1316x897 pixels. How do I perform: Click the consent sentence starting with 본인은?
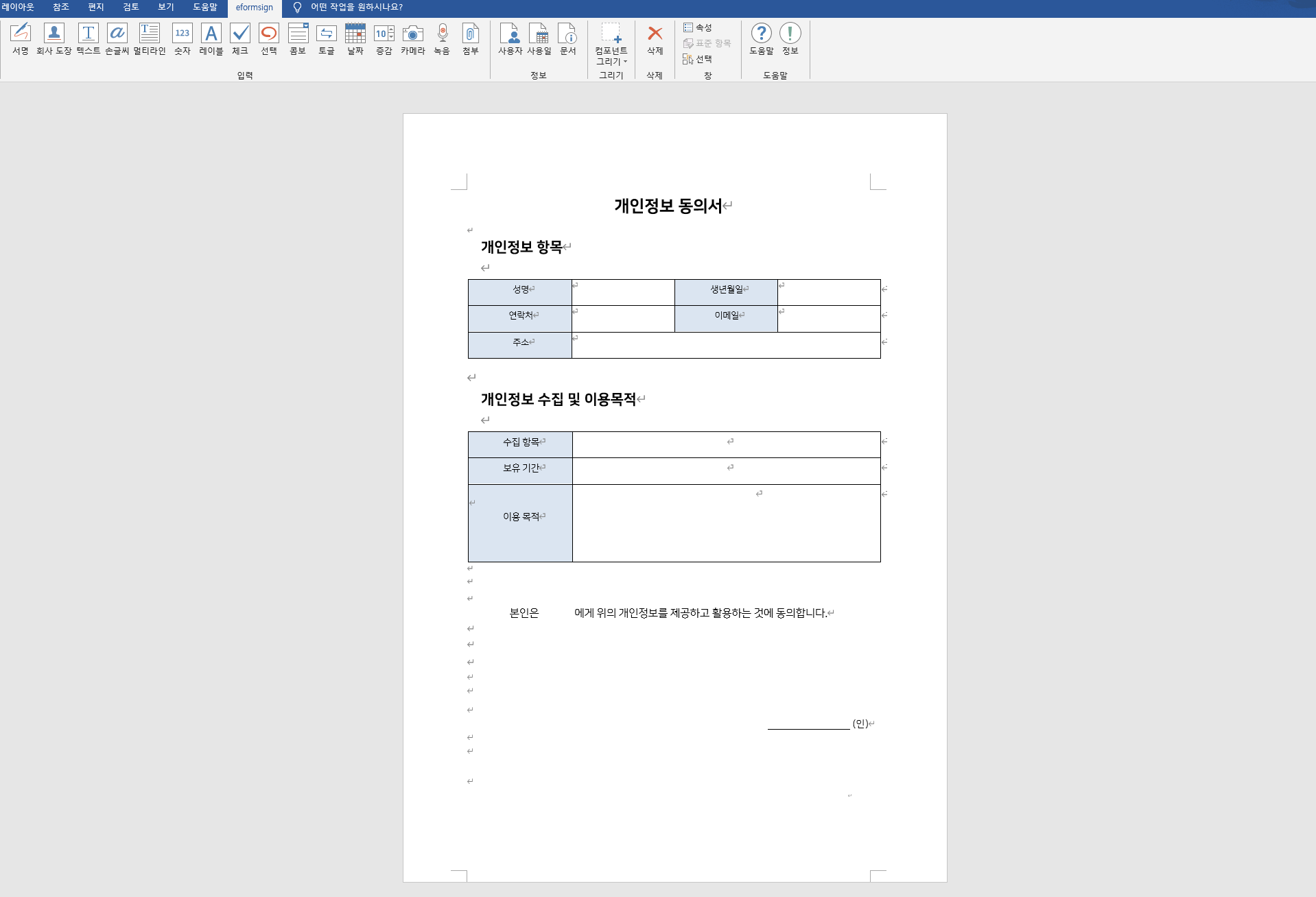668,613
